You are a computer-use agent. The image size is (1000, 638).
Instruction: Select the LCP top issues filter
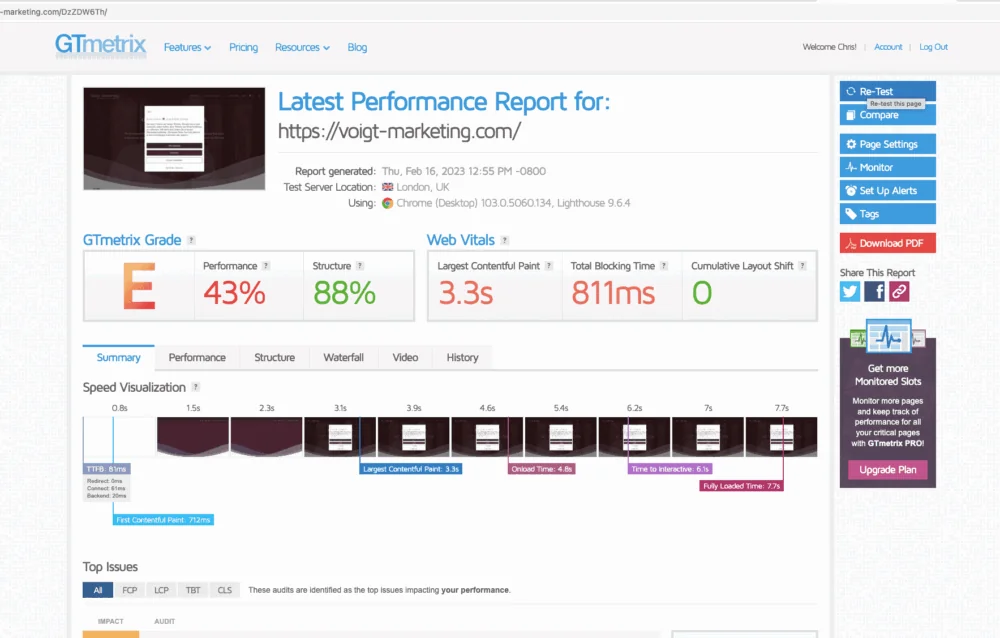coord(161,590)
